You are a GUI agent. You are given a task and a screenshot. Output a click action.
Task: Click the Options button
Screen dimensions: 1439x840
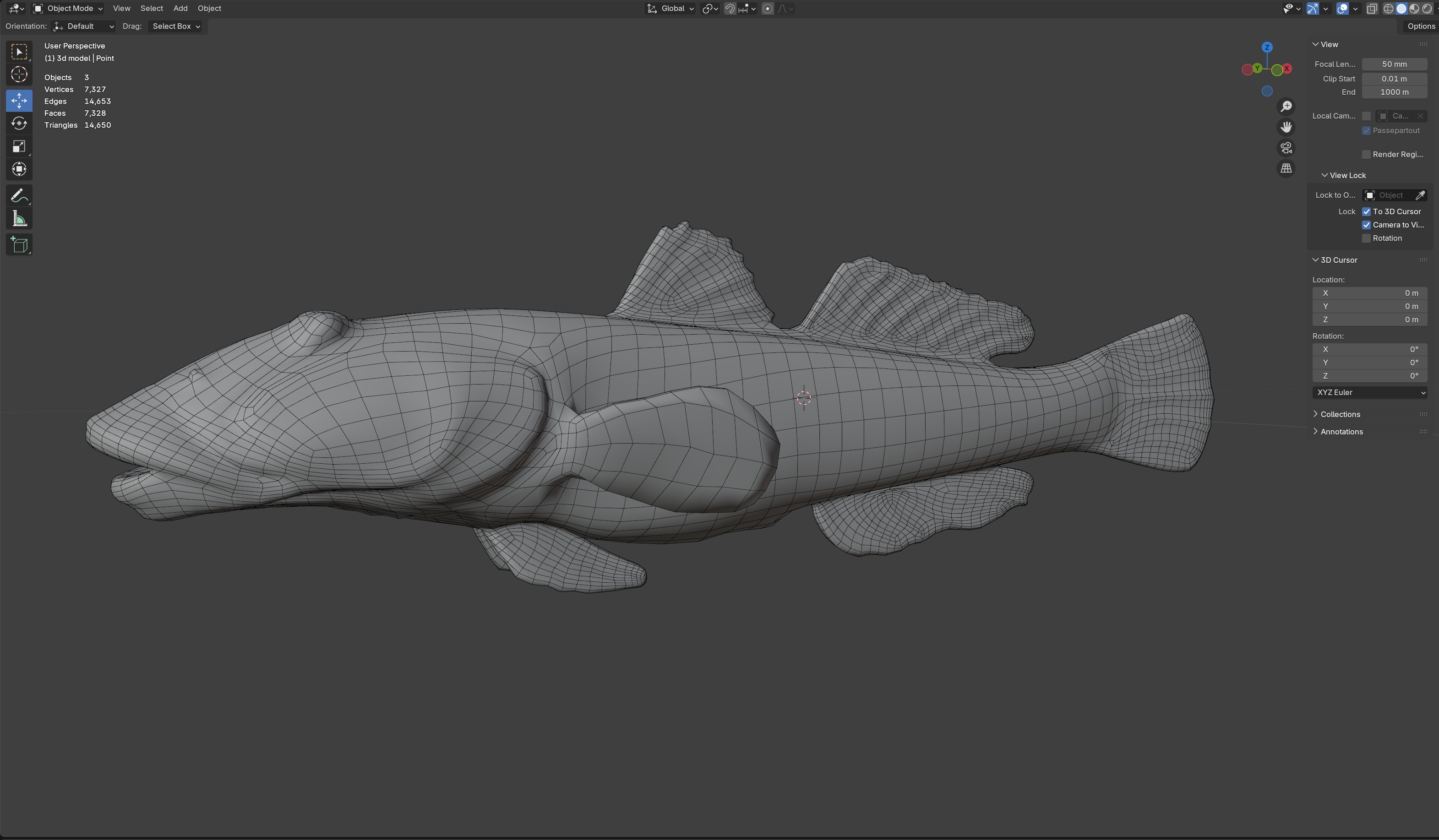pos(1420,26)
